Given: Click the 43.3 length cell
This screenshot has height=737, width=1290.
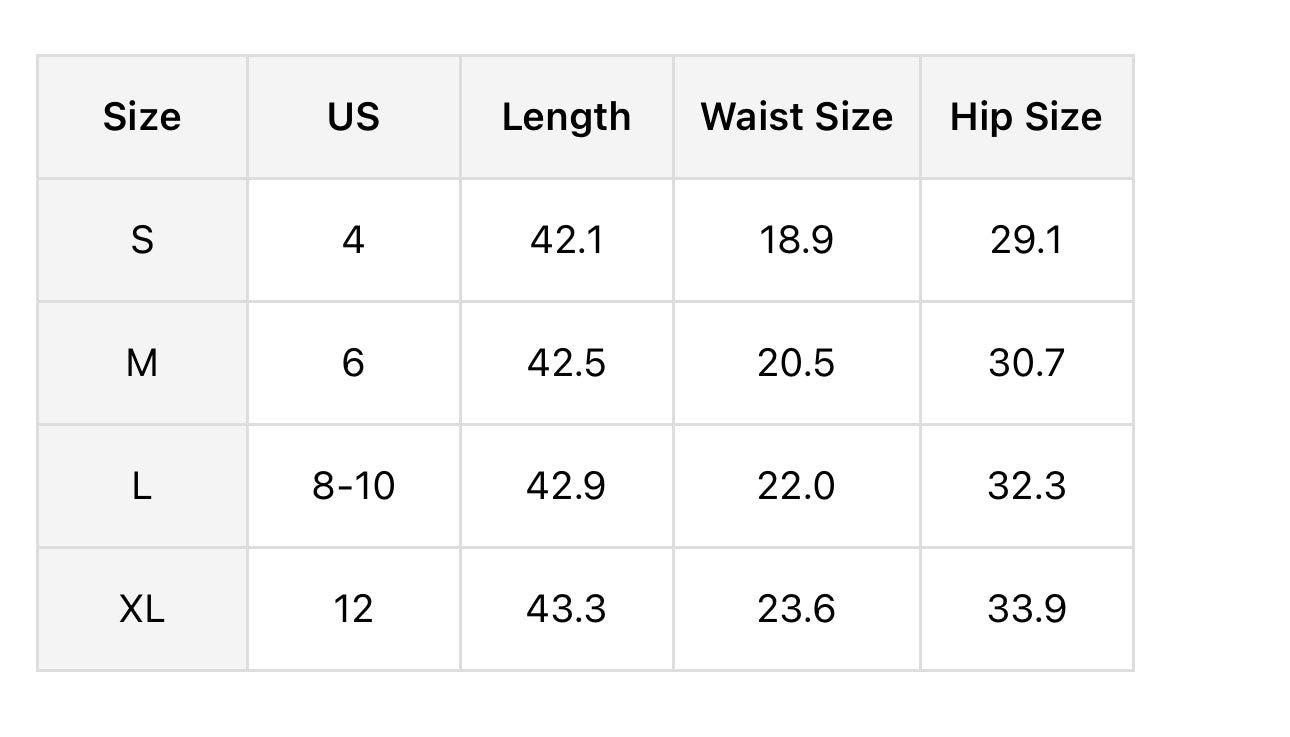Looking at the screenshot, I should coord(566,609).
